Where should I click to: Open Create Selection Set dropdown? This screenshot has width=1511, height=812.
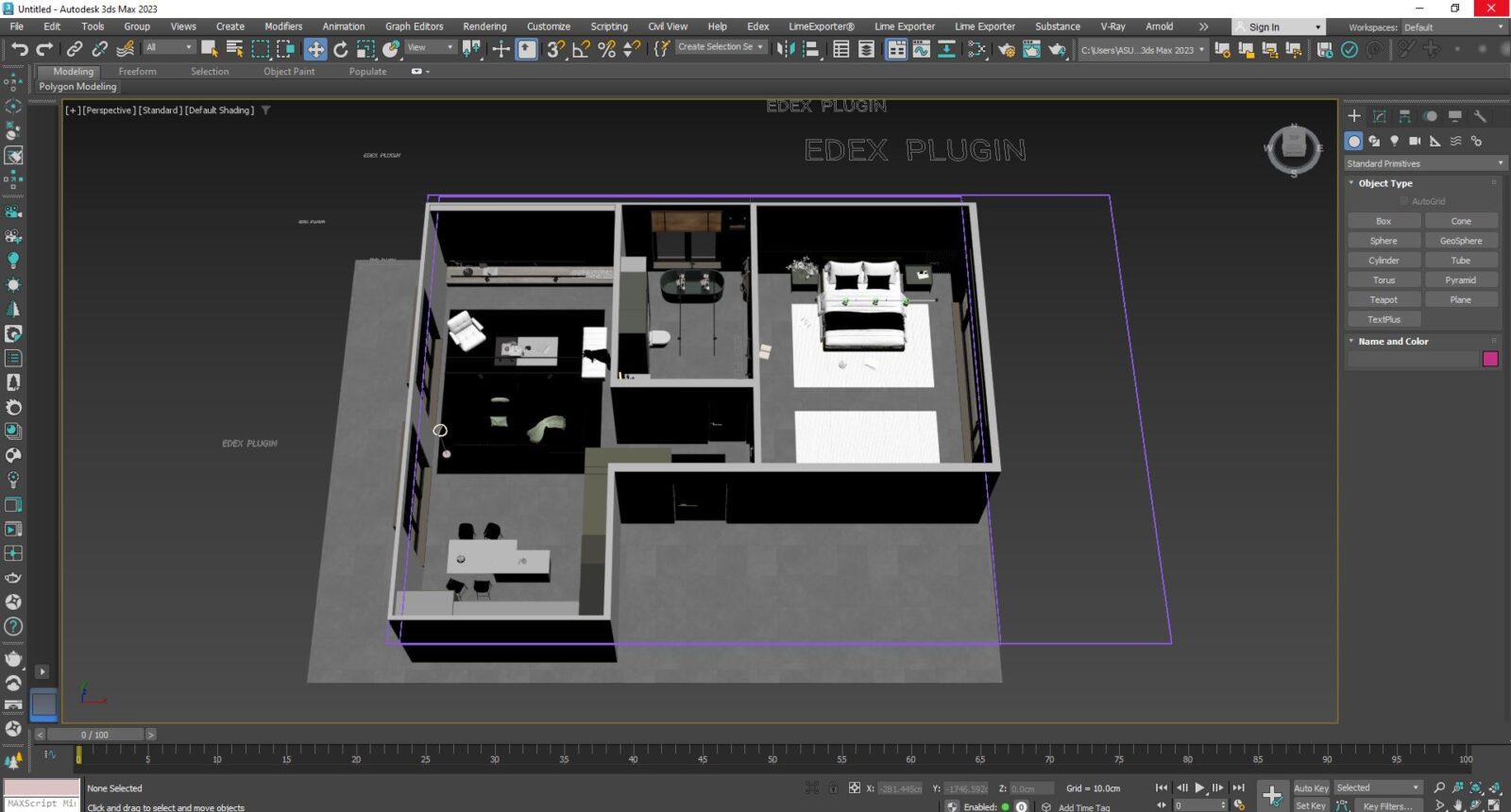pyautogui.click(x=721, y=46)
